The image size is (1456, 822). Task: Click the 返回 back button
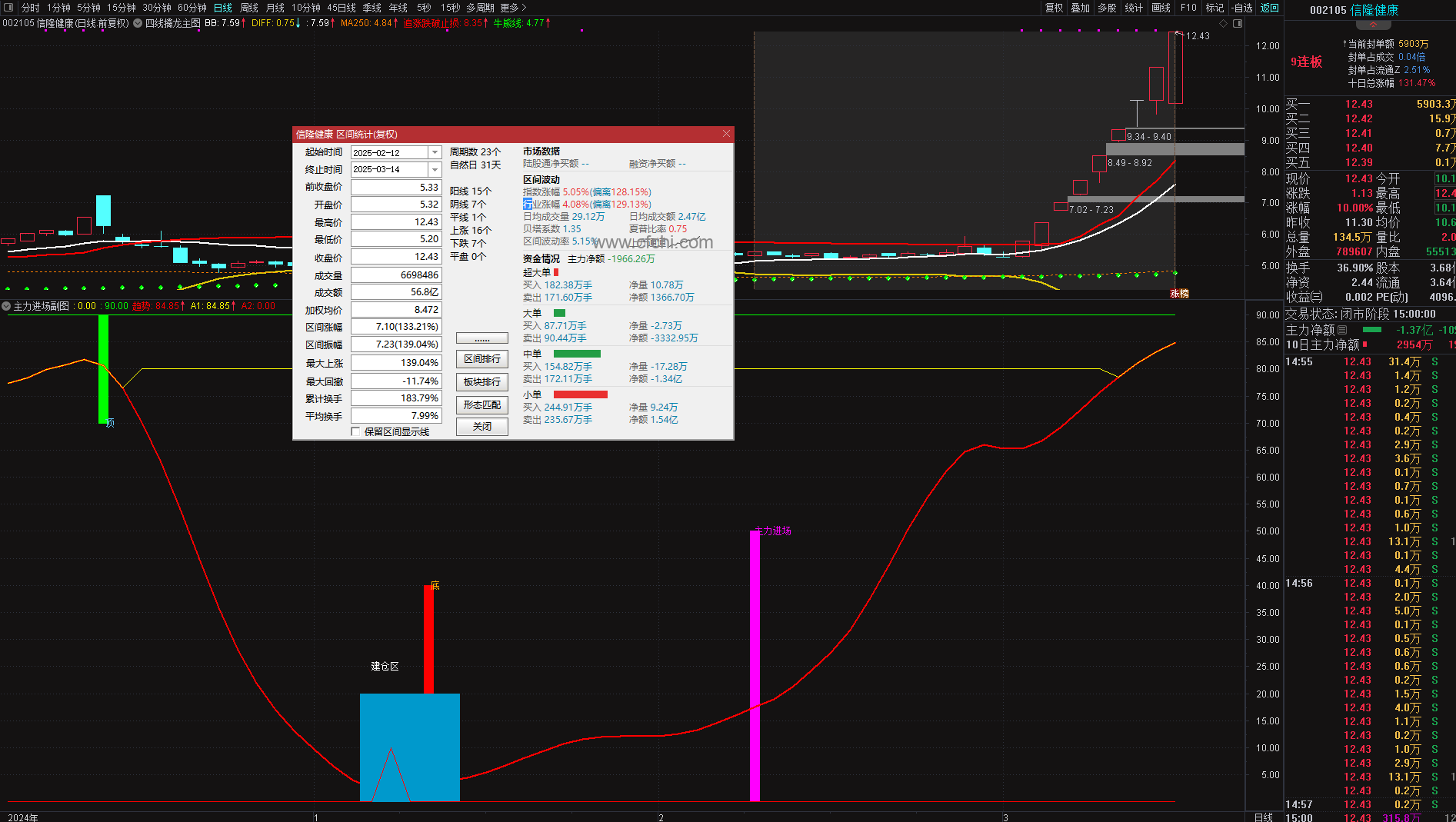click(1270, 8)
